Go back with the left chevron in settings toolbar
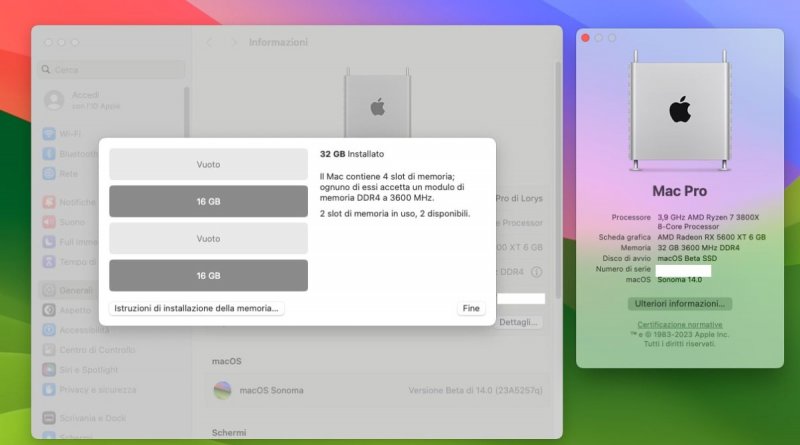This screenshot has width=800, height=445. click(209, 42)
